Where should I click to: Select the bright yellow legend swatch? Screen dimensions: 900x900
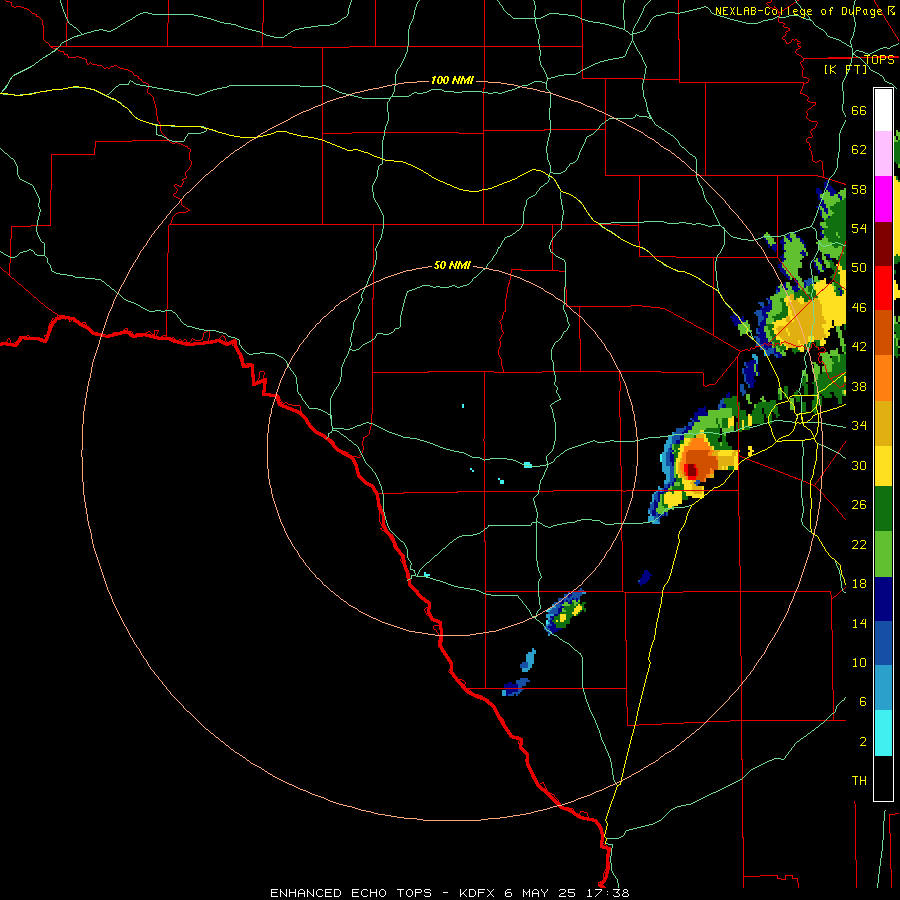tap(883, 466)
